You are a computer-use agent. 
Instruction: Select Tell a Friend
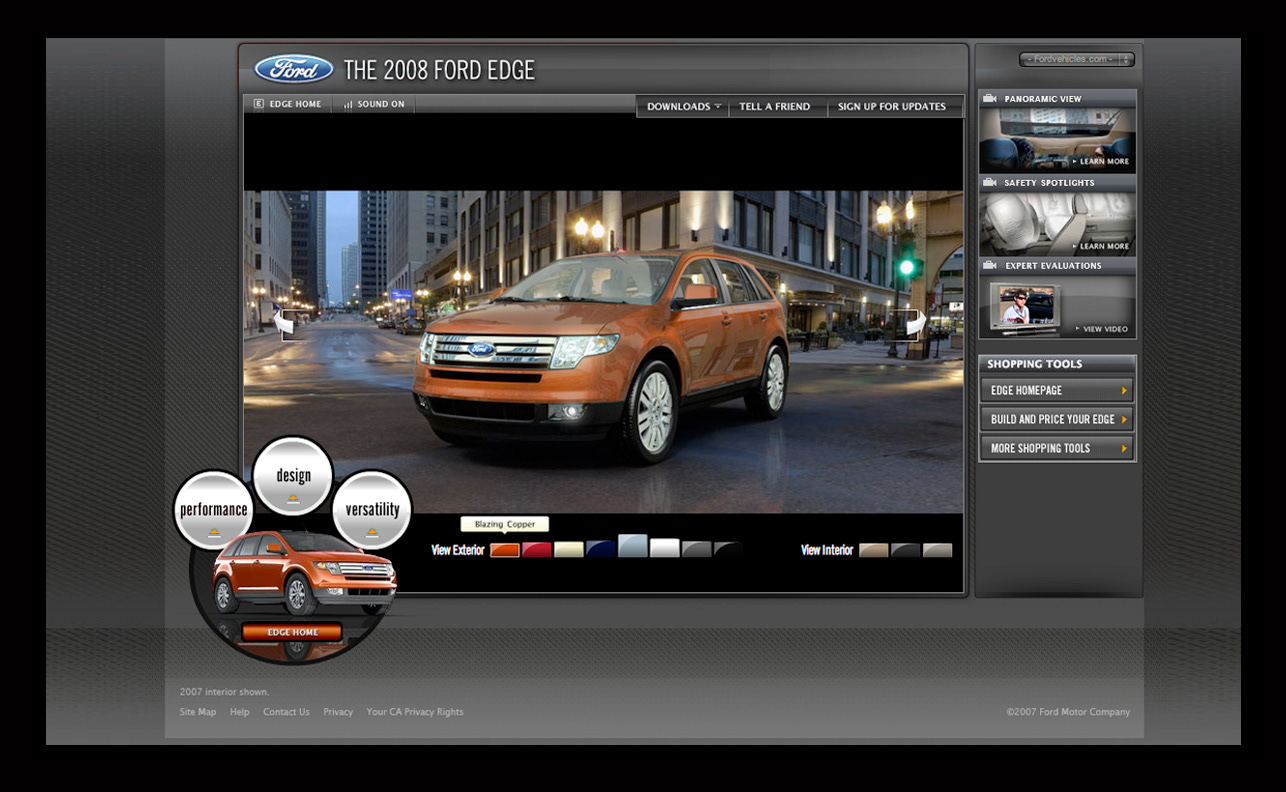(775, 107)
